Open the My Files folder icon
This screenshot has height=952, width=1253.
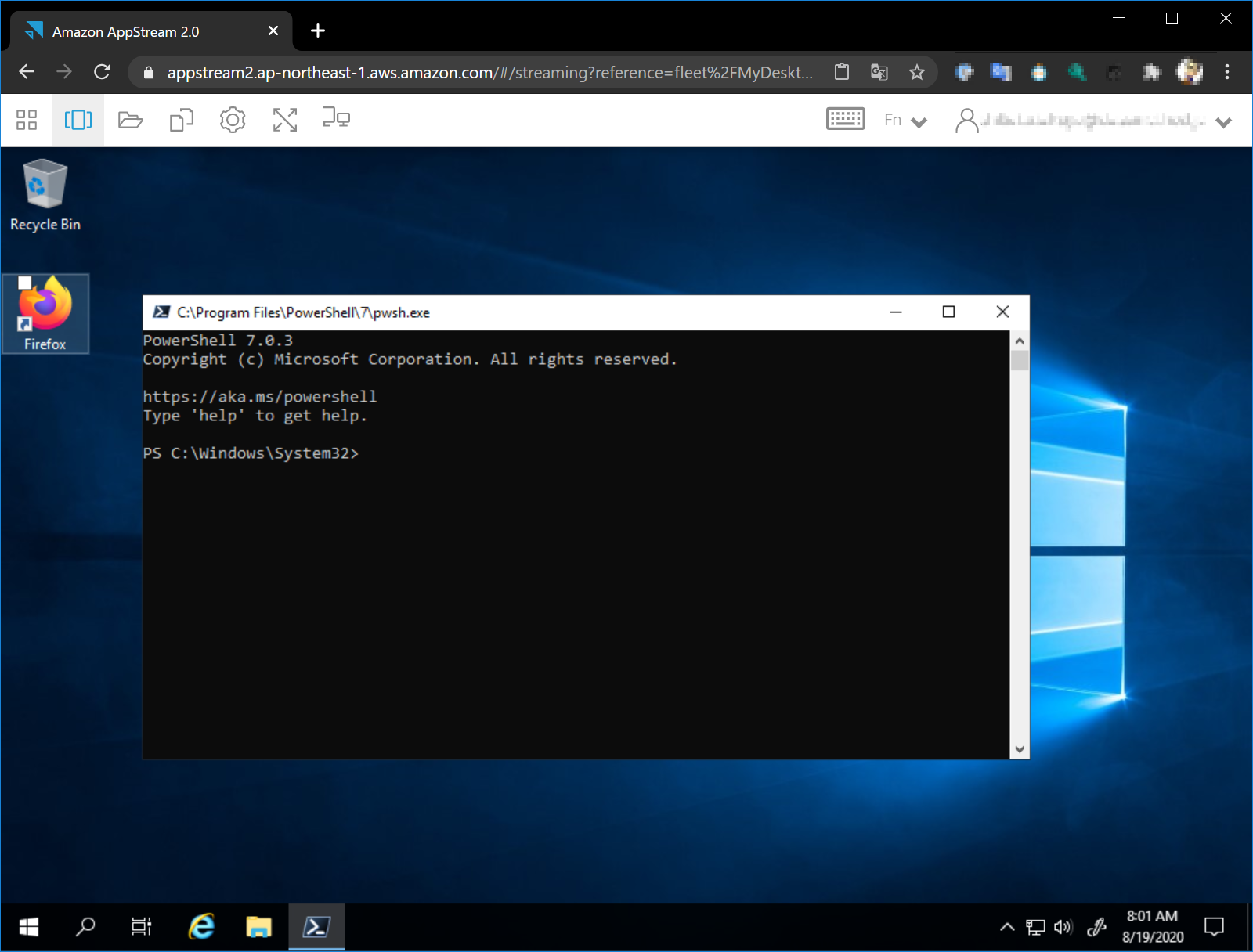130,120
